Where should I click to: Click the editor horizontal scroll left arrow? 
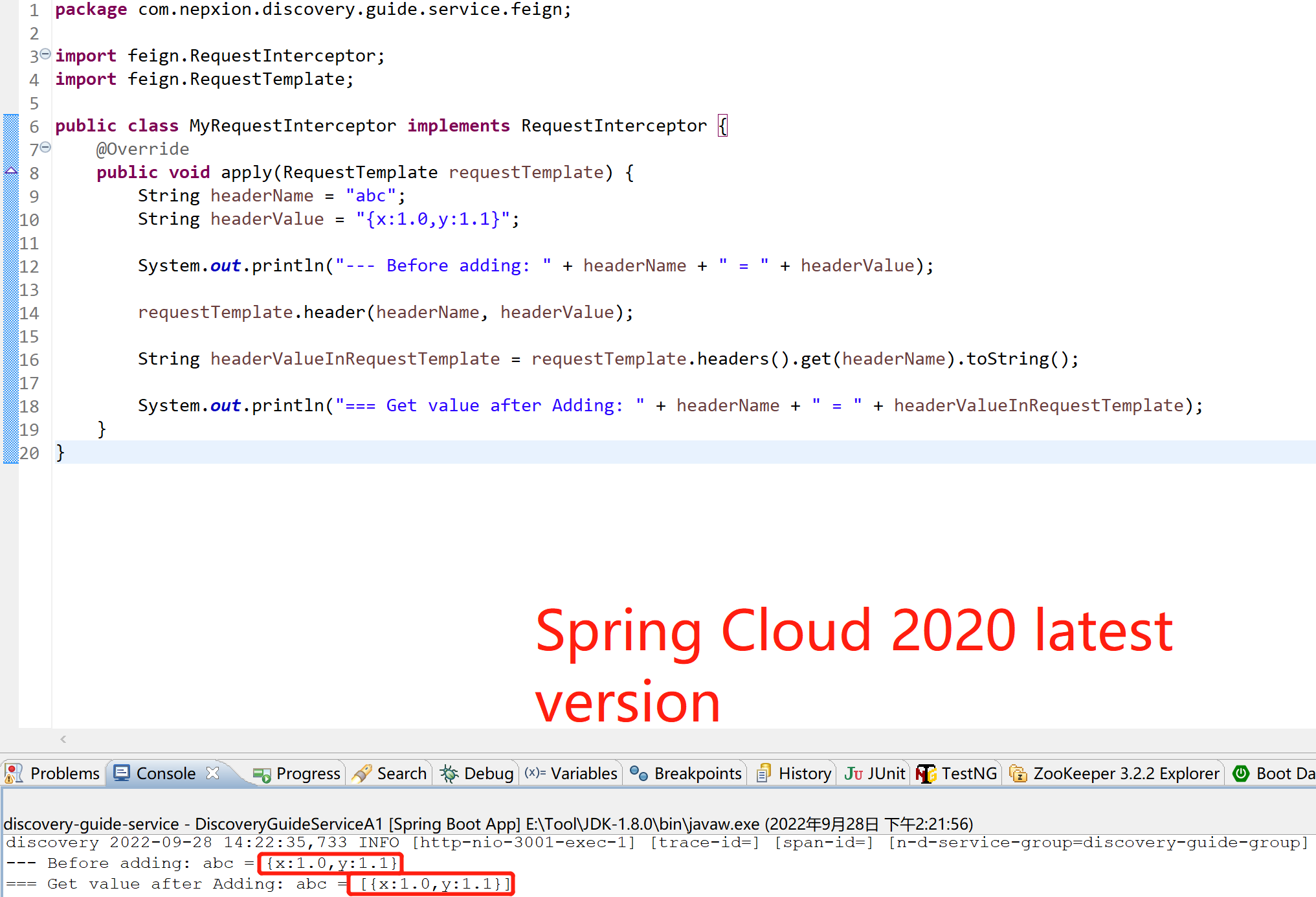coord(63,739)
